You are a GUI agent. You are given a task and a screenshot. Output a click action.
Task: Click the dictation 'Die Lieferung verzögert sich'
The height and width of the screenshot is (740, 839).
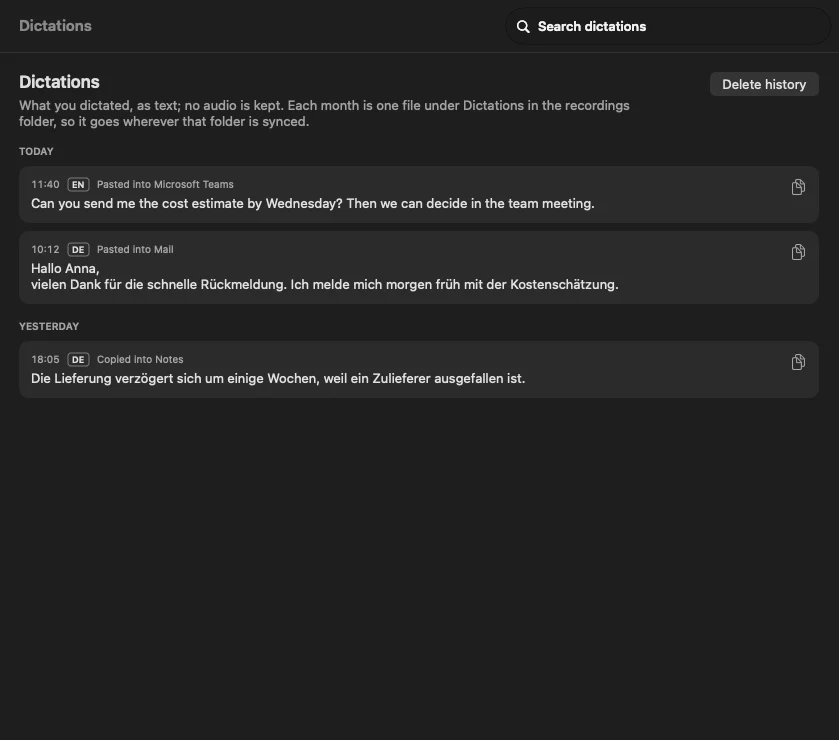point(278,379)
